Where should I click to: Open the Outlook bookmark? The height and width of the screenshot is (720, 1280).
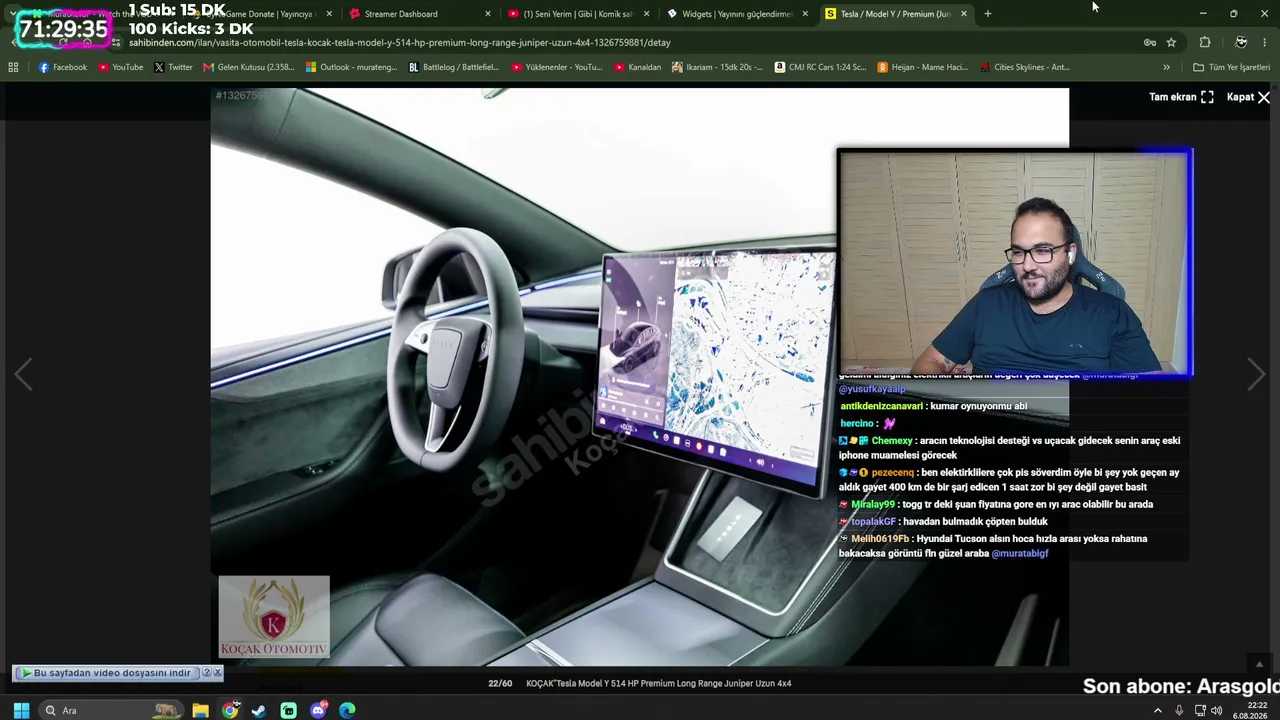pyautogui.click(x=351, y=67)
